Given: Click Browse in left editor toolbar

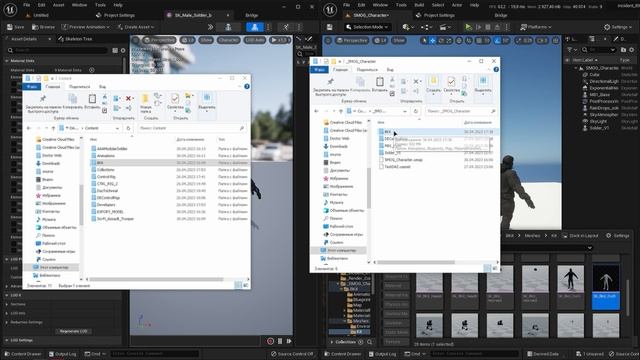Looking at the screenshot, I should 43,27.
